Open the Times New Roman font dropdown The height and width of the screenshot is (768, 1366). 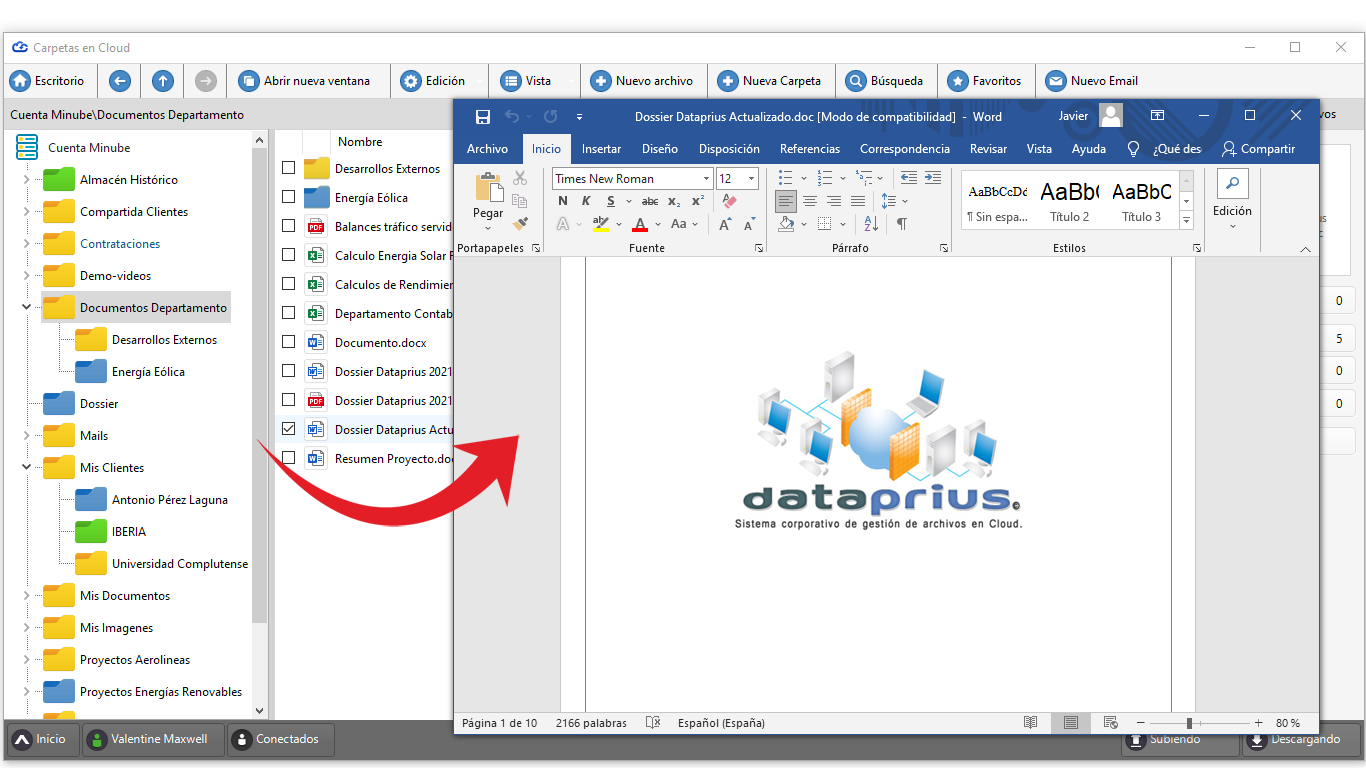(706, 178)
